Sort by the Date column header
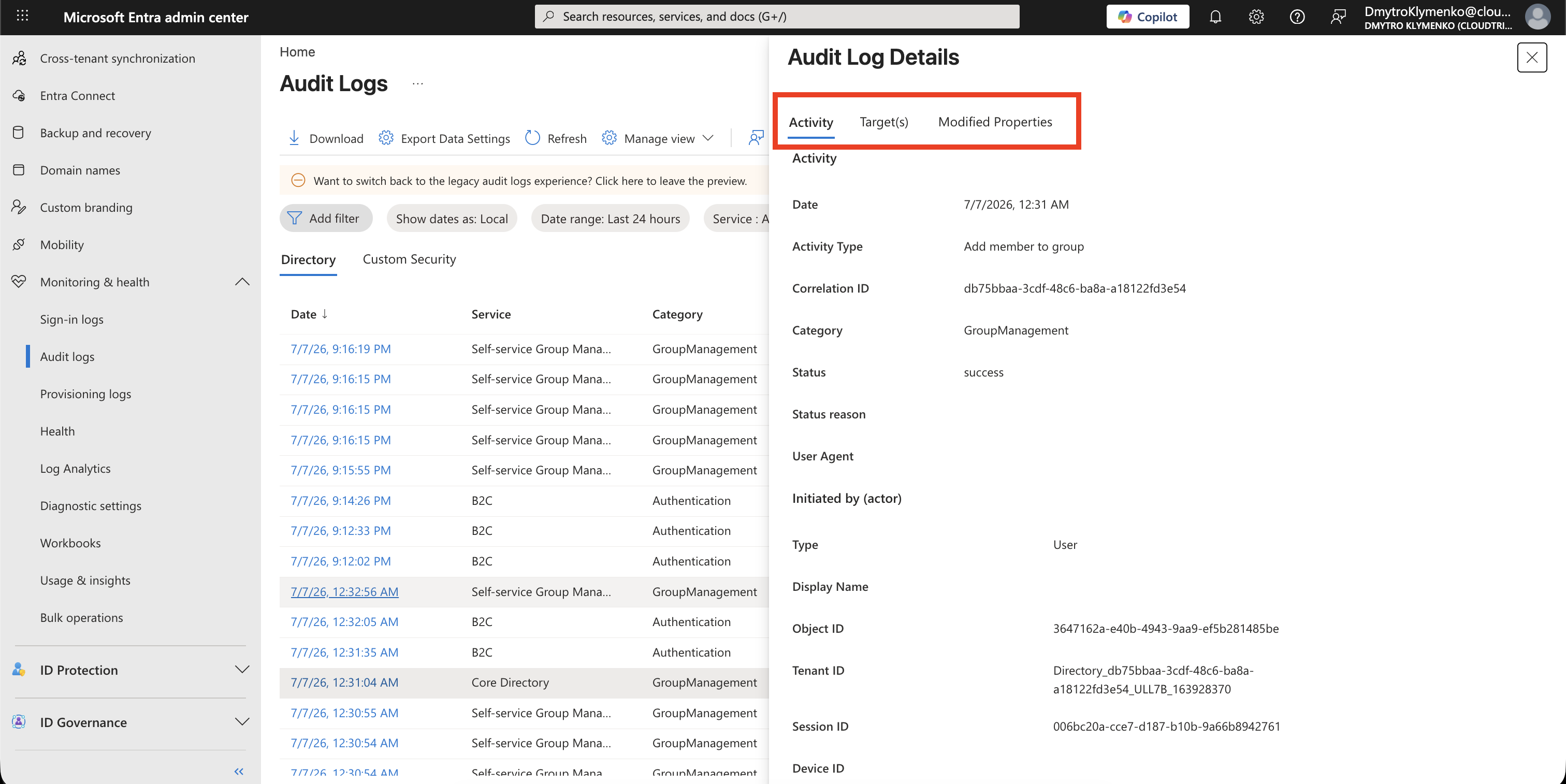Viewport: 1566px width, 784px height. [309, 314]
